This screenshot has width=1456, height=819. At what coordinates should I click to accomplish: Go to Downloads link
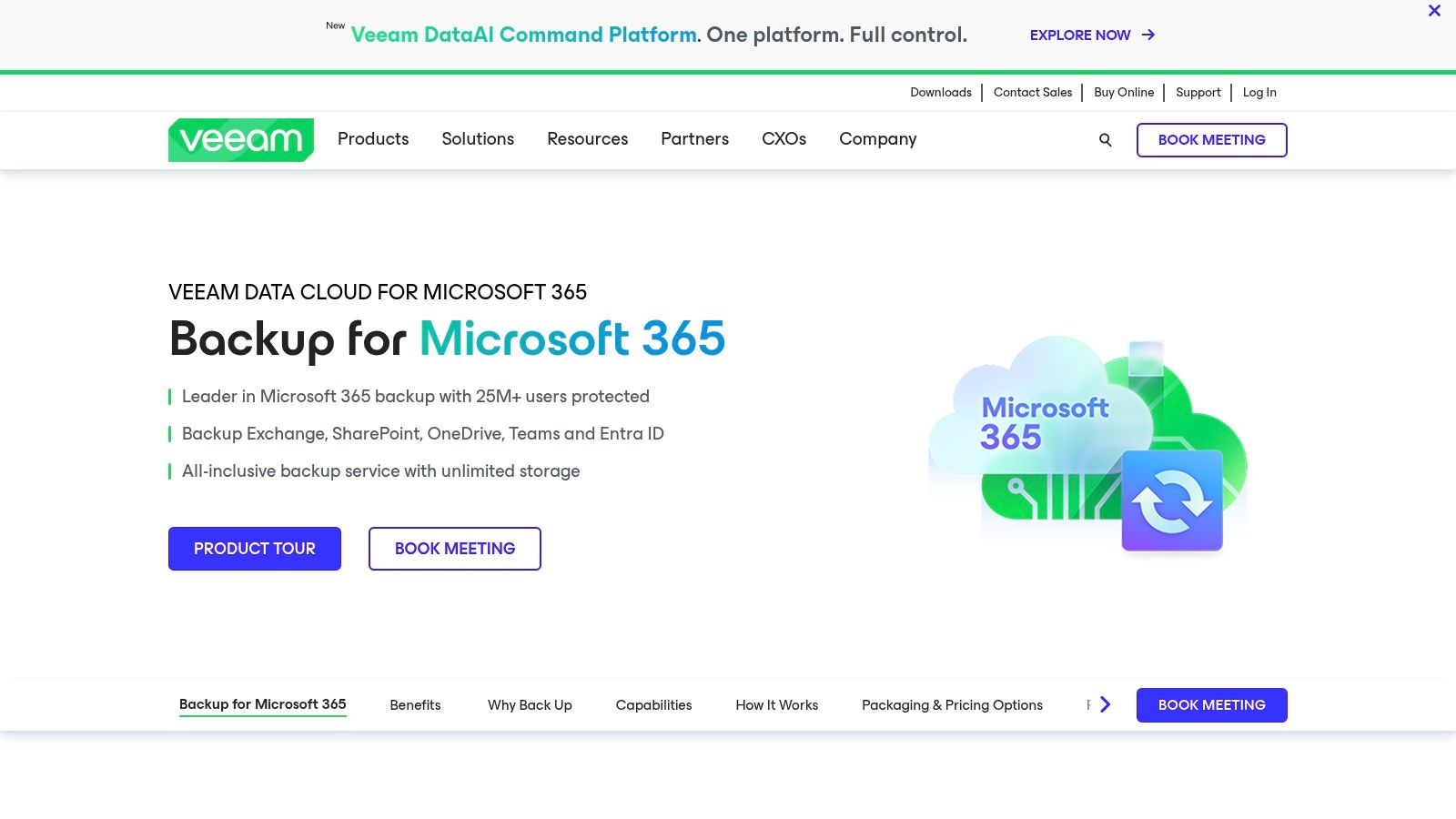(941, 92)
